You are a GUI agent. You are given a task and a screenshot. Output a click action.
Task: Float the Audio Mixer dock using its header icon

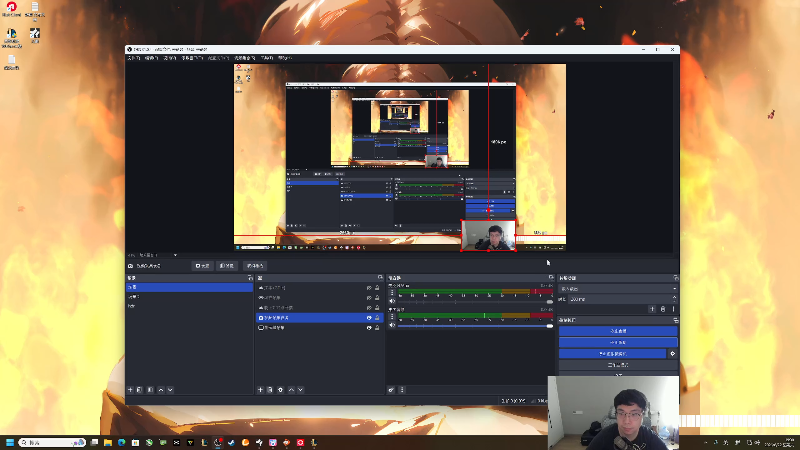click(x=551, y=278)
